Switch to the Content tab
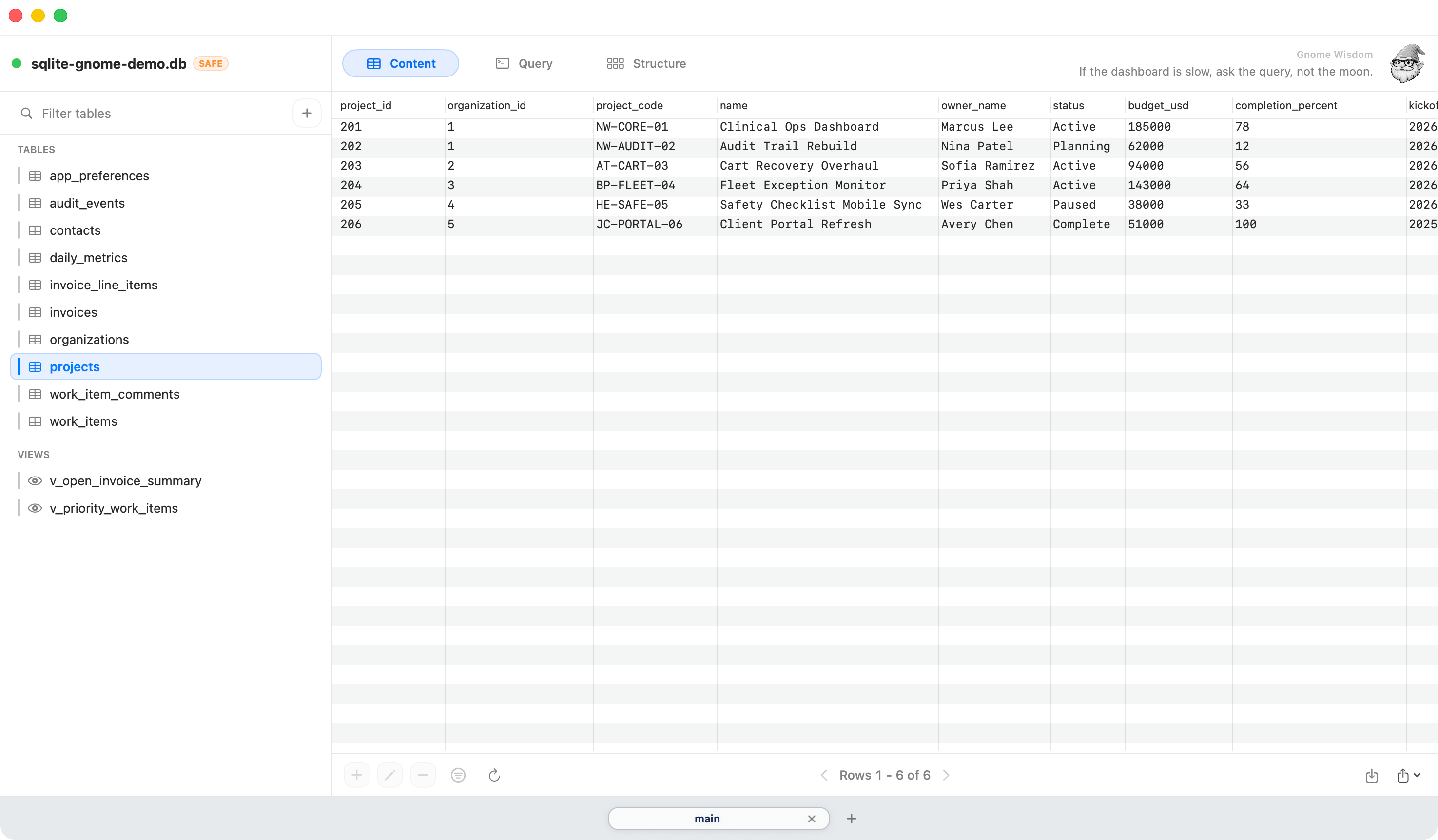The width and height of the screenshot is (1438, 840). 401,63
